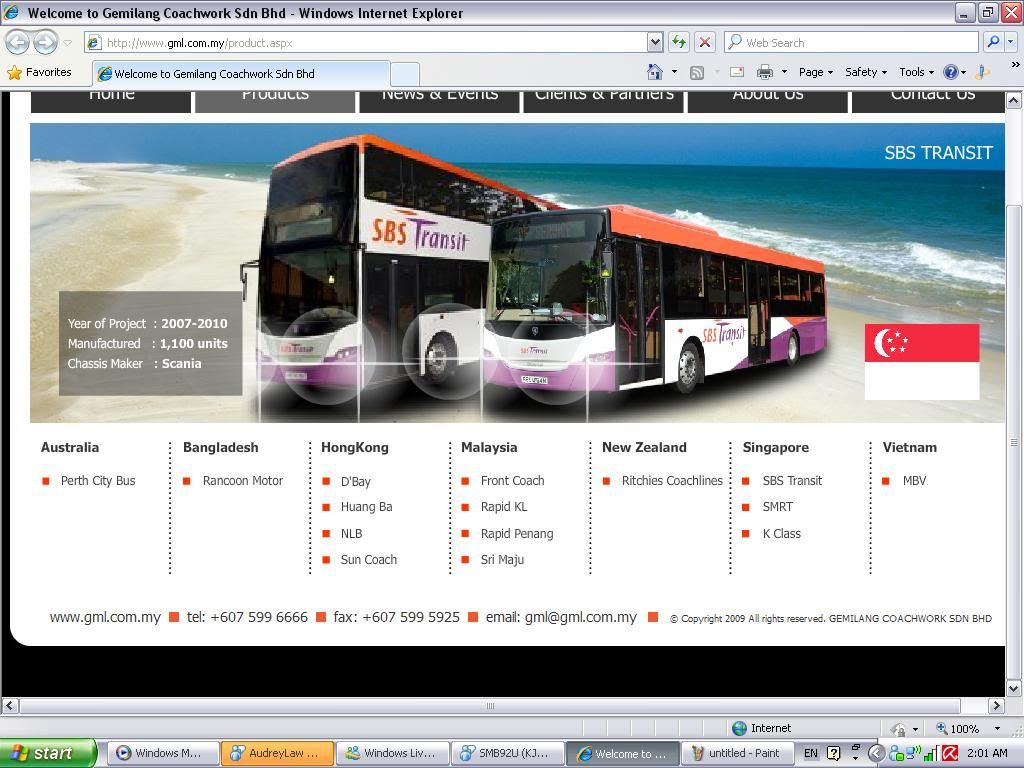
Task: Stop loading with the red X icon
Action: pyautogui.click(x=705, y=42)
